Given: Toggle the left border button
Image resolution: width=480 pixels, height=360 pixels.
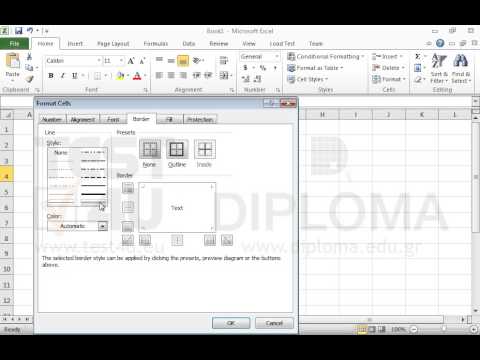Looking at the screenshot, I should coord(145,240).
